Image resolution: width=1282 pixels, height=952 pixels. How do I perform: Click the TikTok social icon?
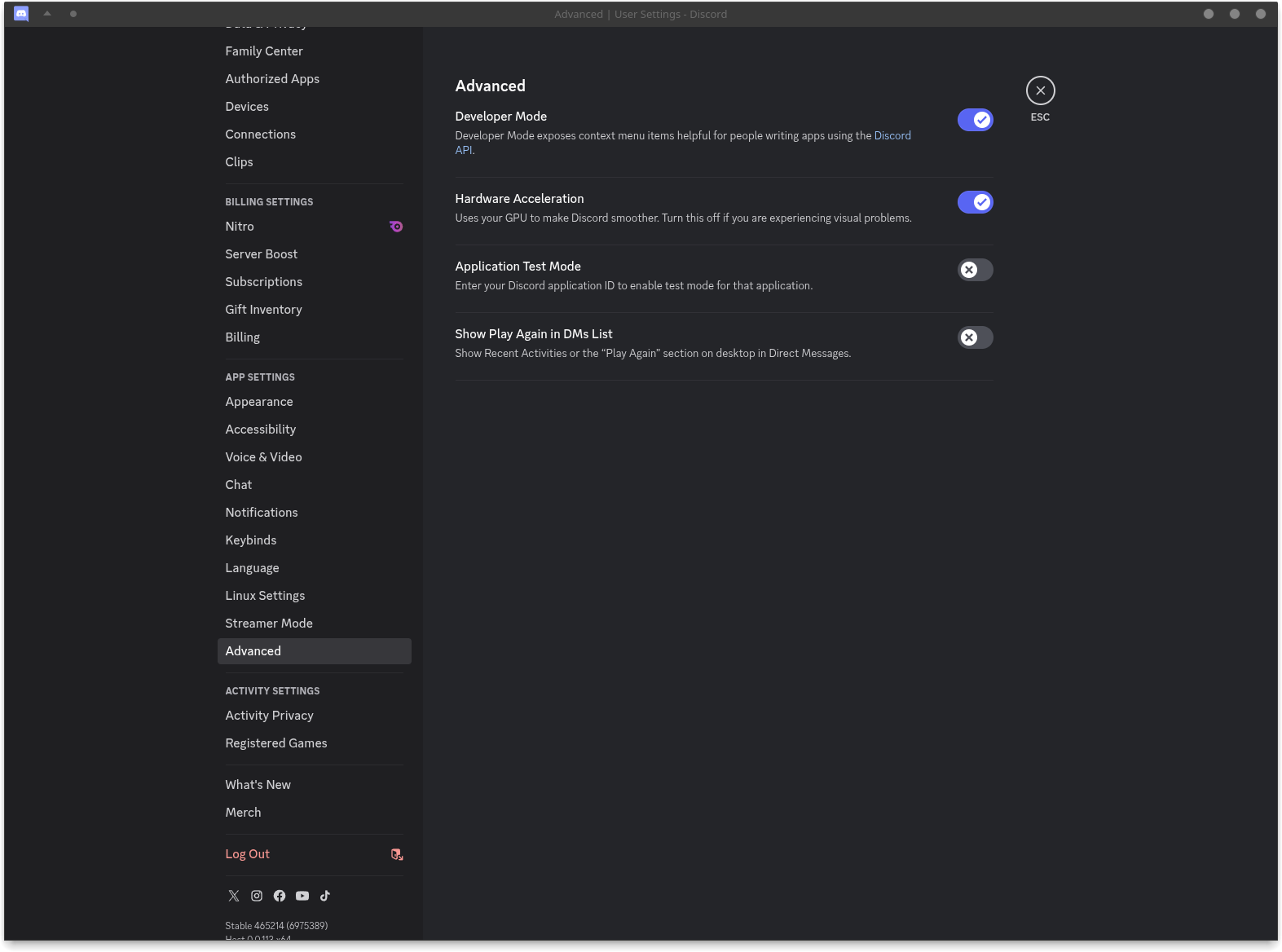click(x=325, y=896)
